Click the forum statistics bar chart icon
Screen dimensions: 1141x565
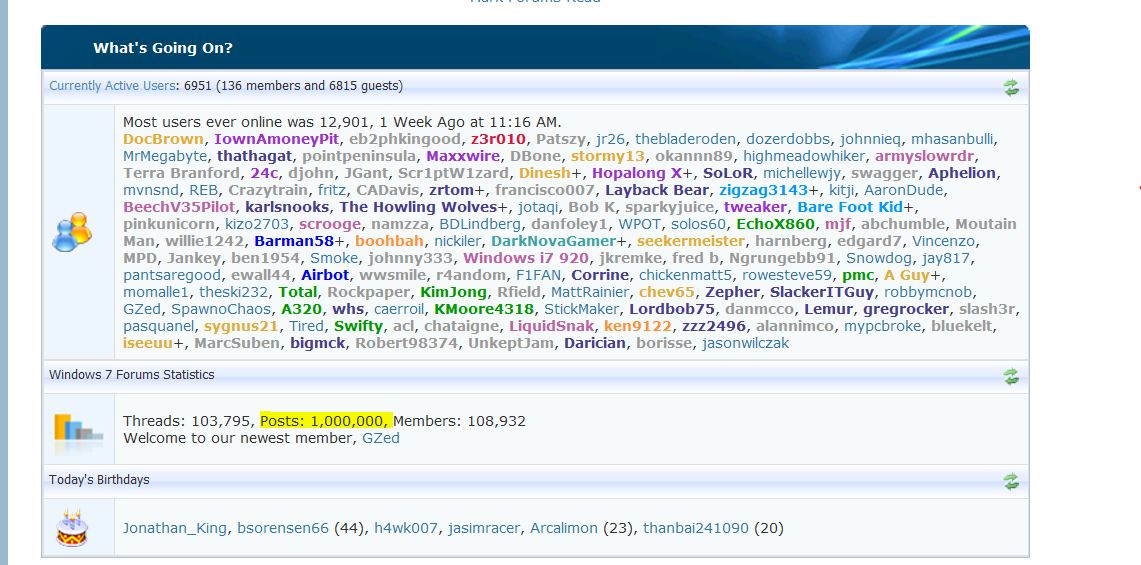click(x=78, y=430)
